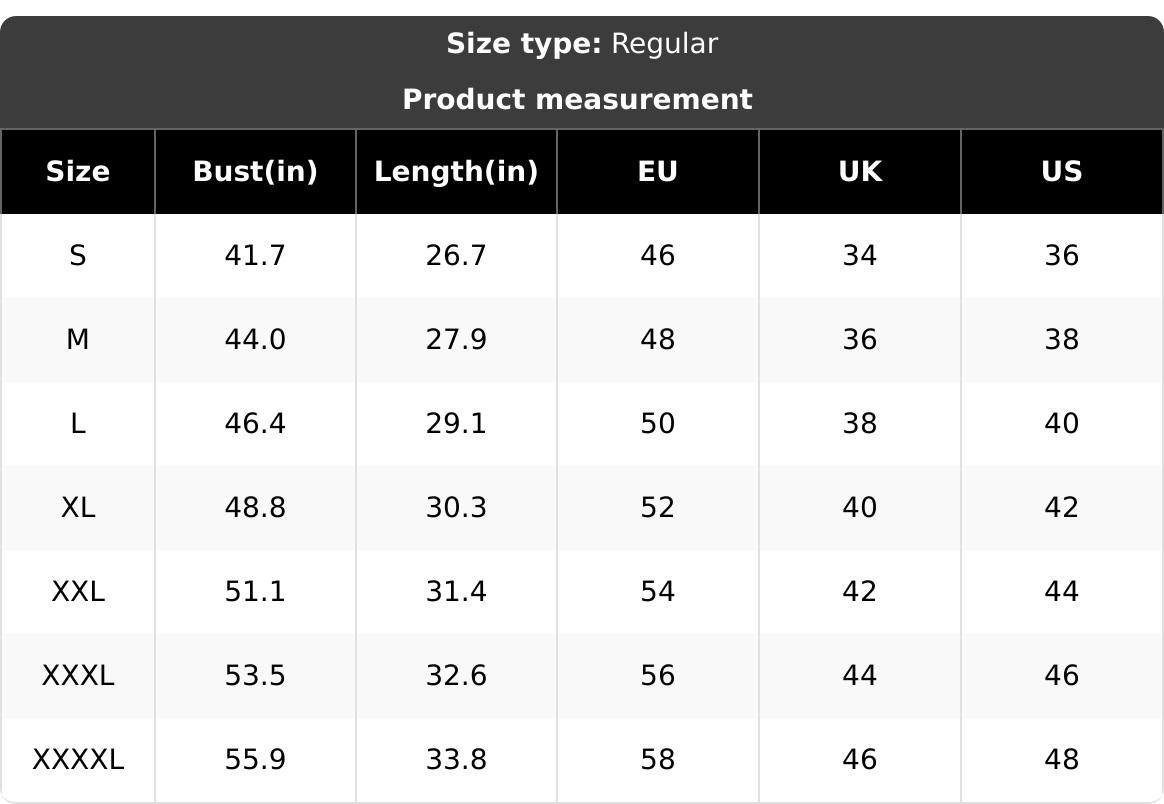The height and width of the screenshot is (804, 1164).
Task: Click the Size column header
Action: pyautogui.click(x=78, y=171)
